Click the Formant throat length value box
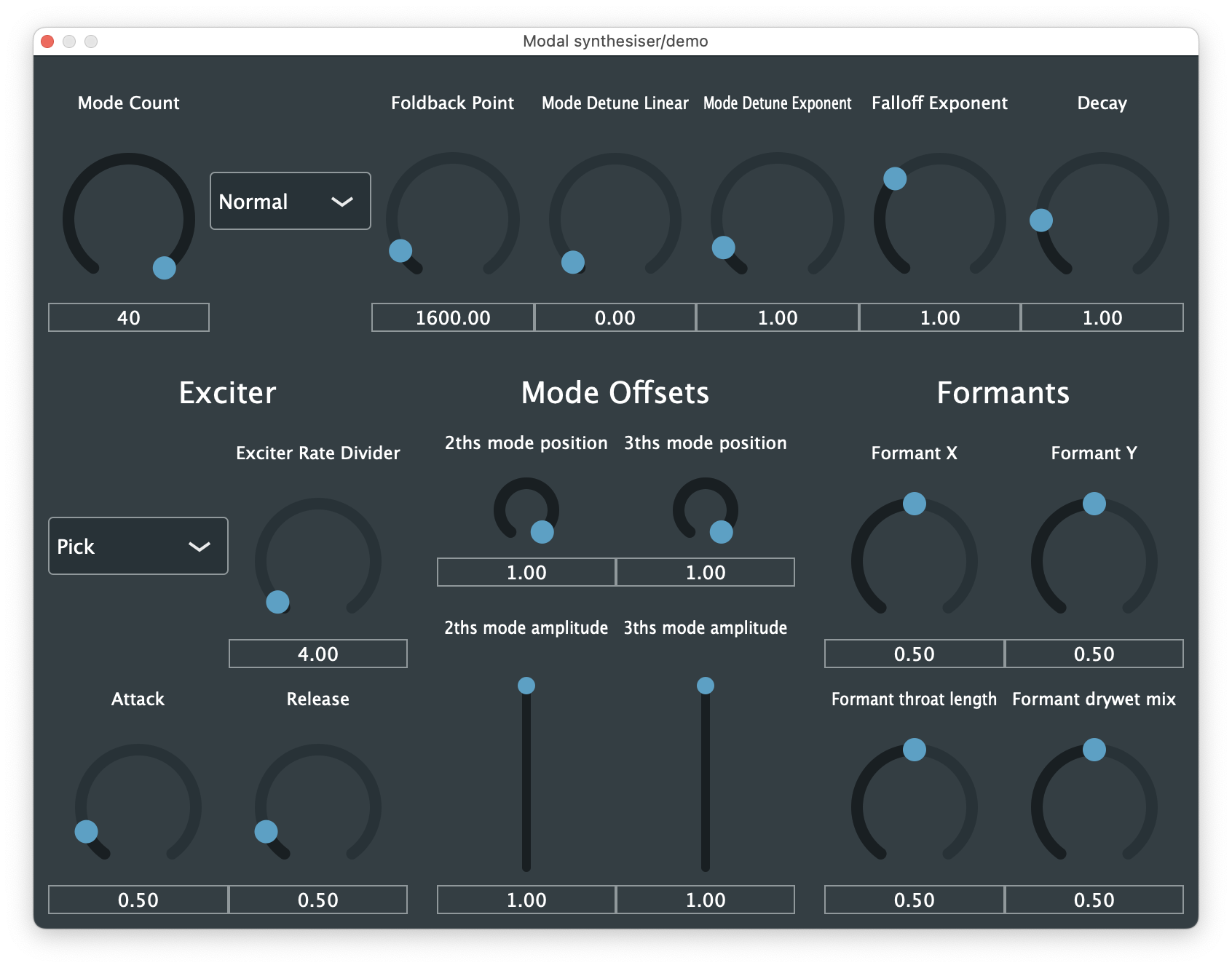This screenshot has width=1232, height=968. 915,900
